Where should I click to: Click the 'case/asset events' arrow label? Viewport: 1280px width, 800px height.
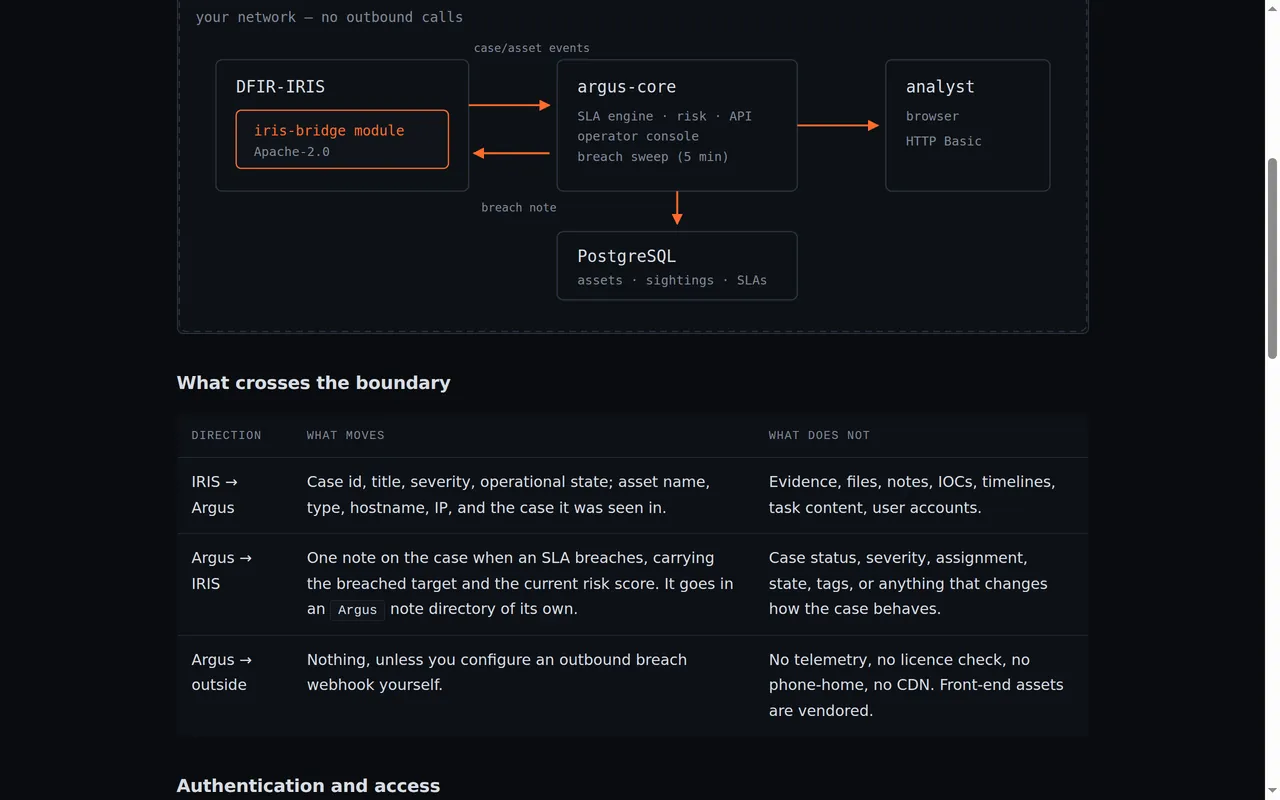[531, 48]
